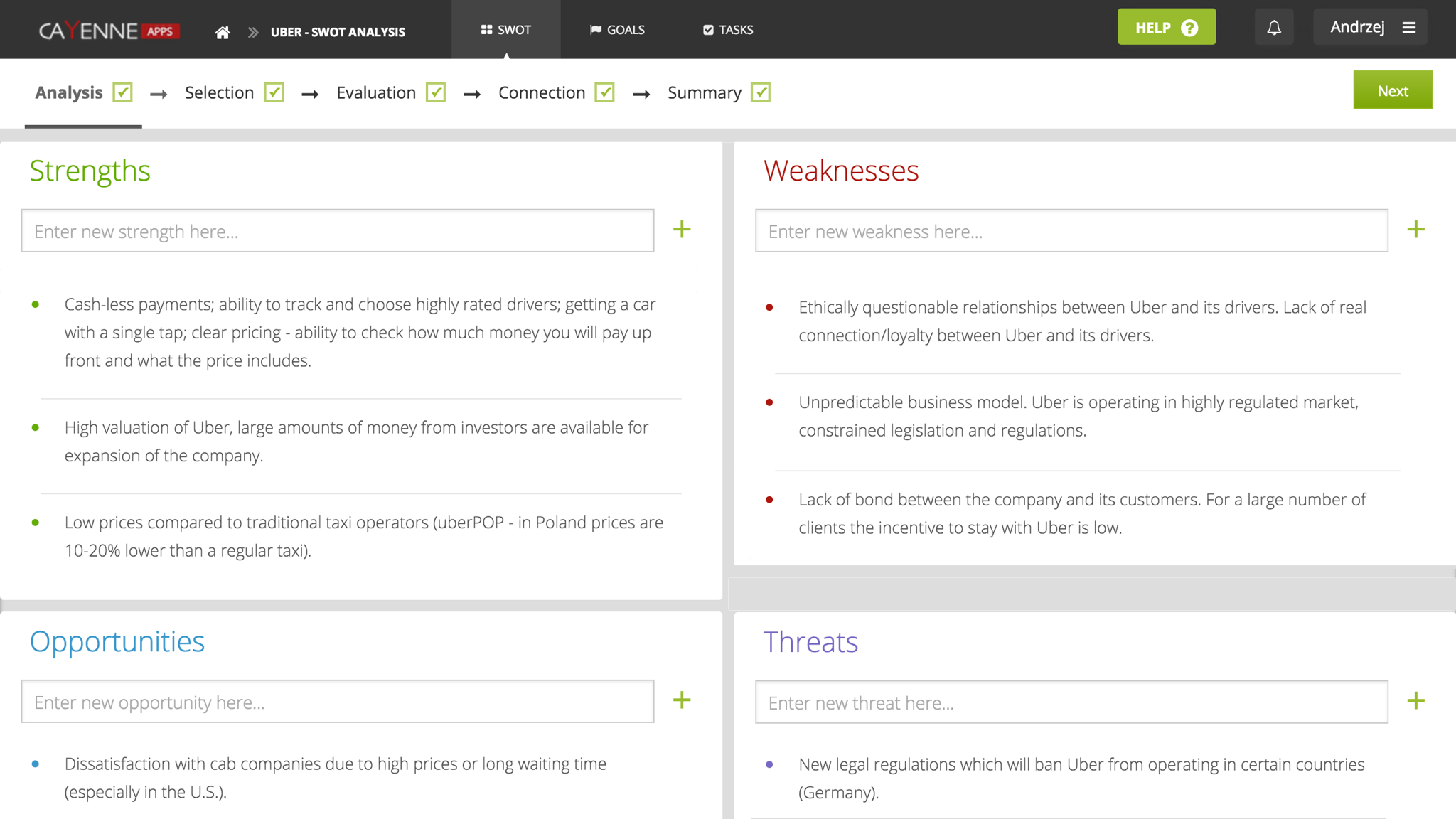Click the checkmark icon beside TASKS
Image resolution: width=1456 pixels, height=819 pixels.
(708, 29)
